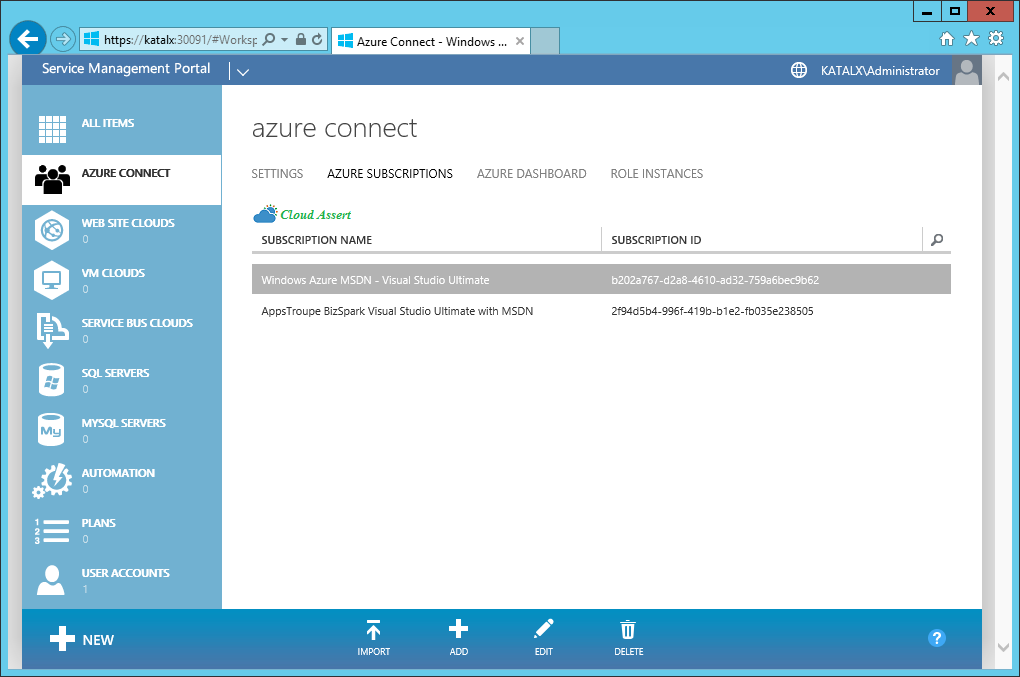Click the NEW button

click(x=82, y=639)
